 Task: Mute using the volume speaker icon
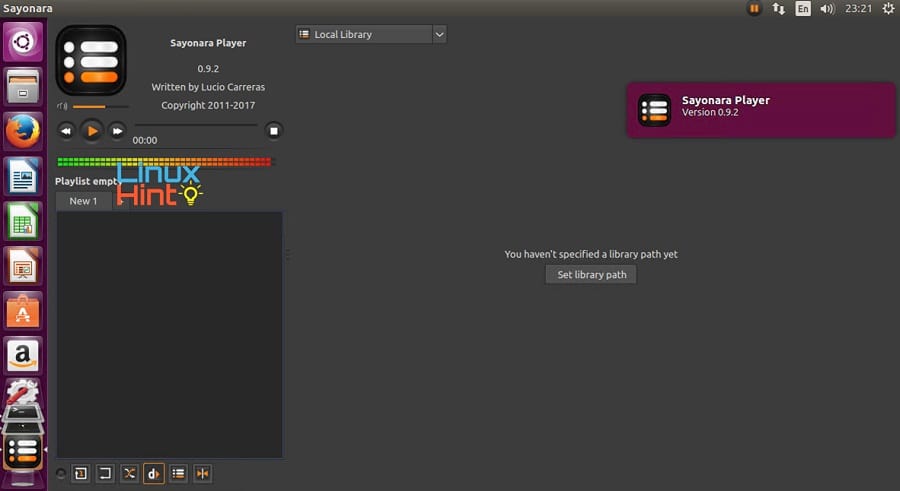(62, 106)
